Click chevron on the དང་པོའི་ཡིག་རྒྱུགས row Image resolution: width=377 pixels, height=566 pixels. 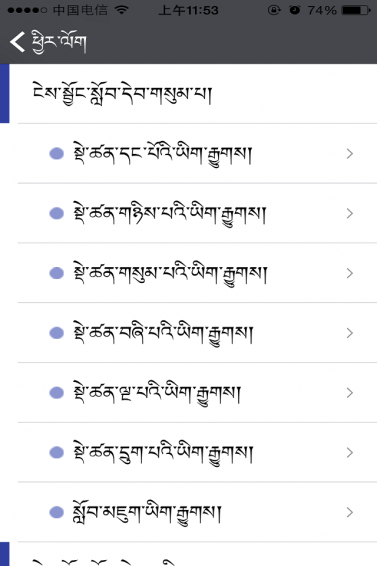(x=349, y=154)
